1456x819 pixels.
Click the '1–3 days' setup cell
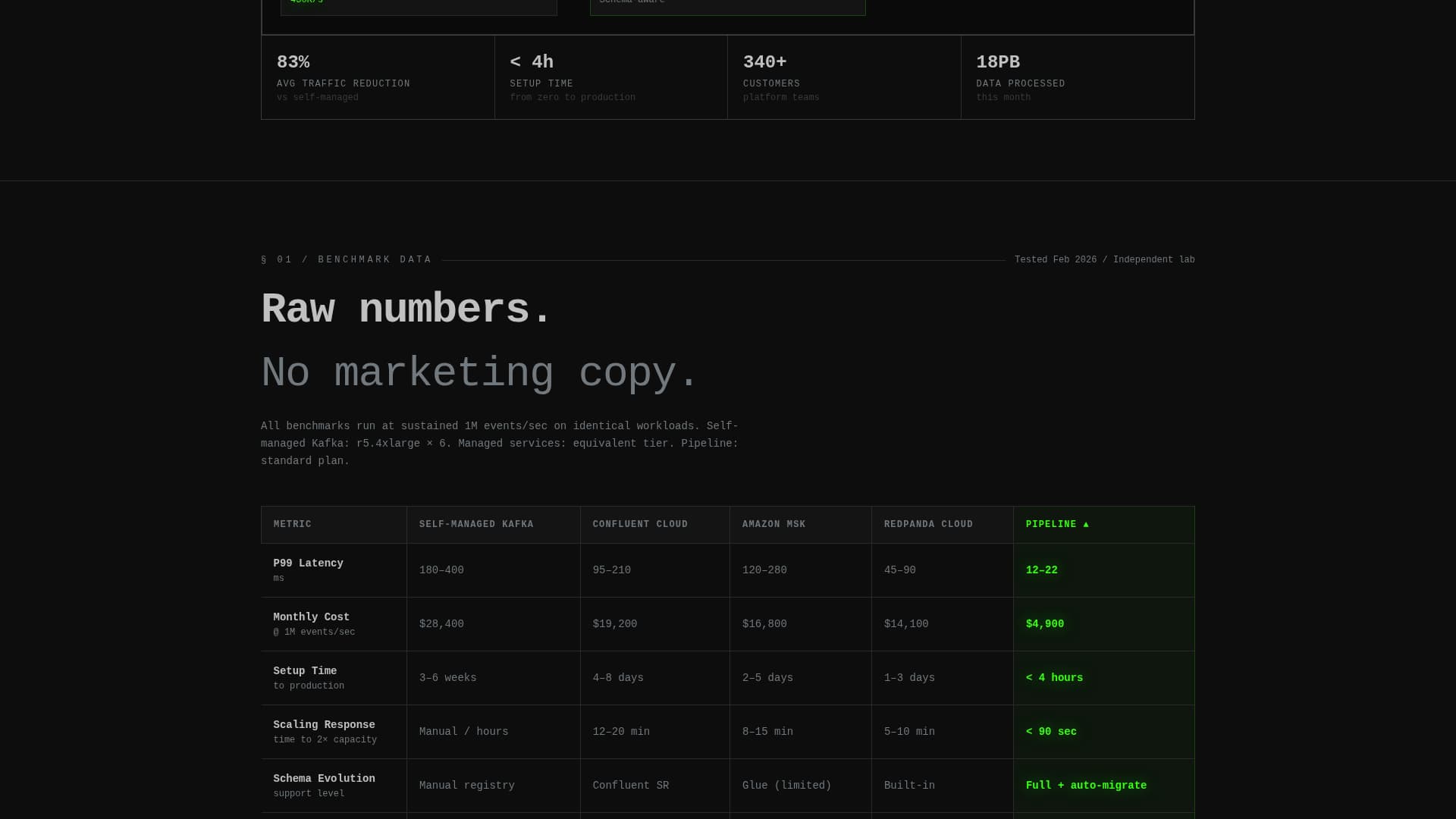point(943,678)
